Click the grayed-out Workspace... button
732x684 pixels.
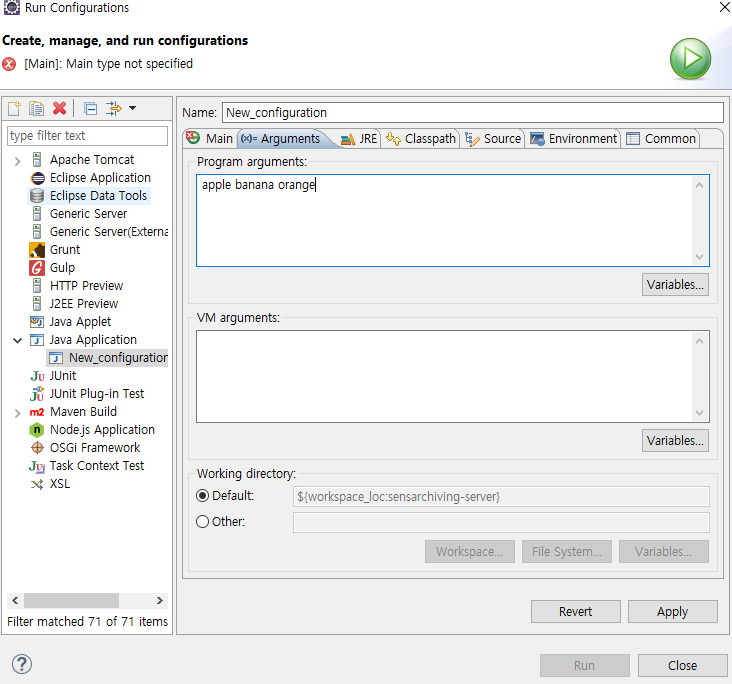point(470,551)
